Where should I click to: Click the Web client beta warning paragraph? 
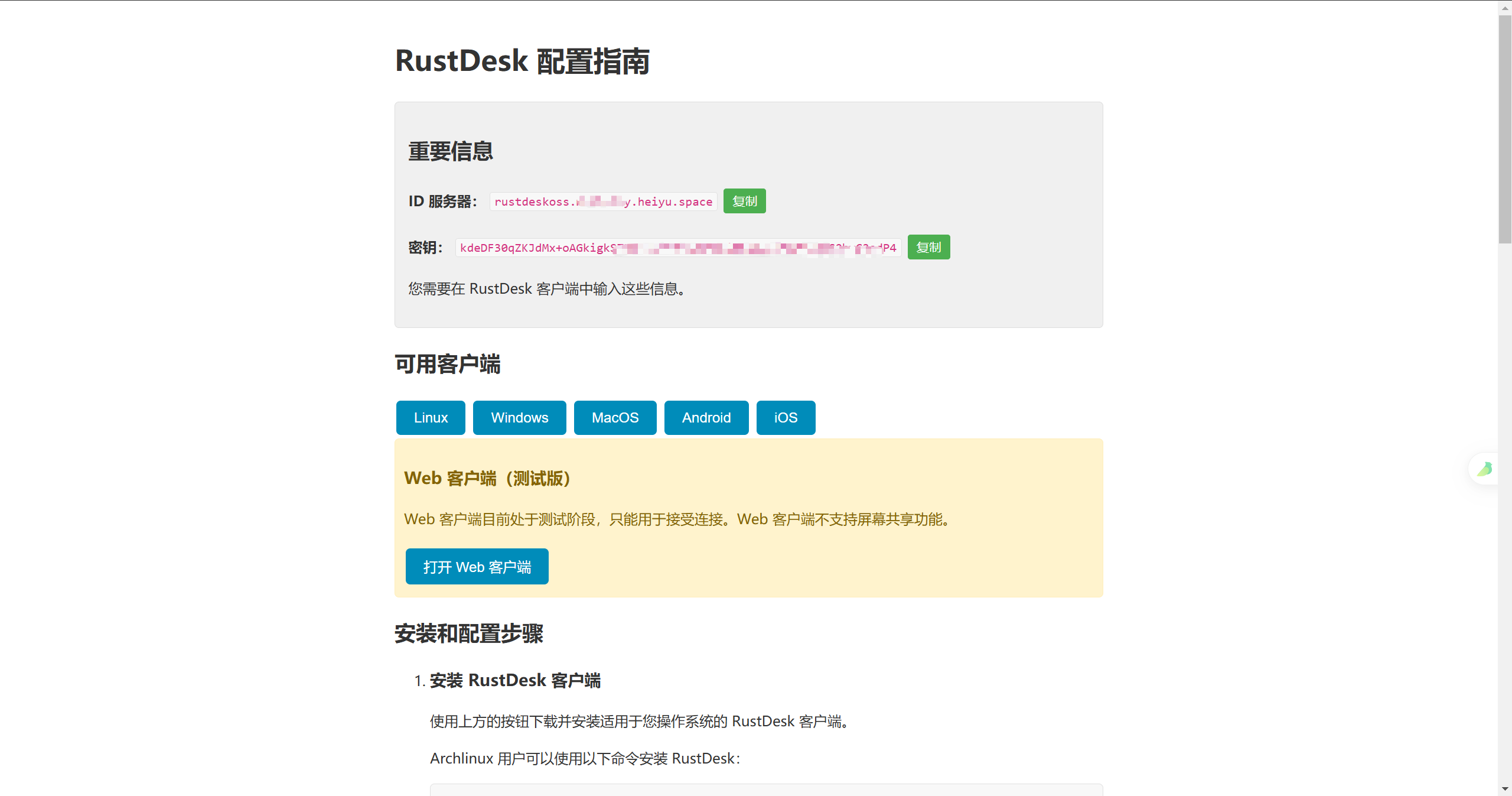tap(677, 519)
